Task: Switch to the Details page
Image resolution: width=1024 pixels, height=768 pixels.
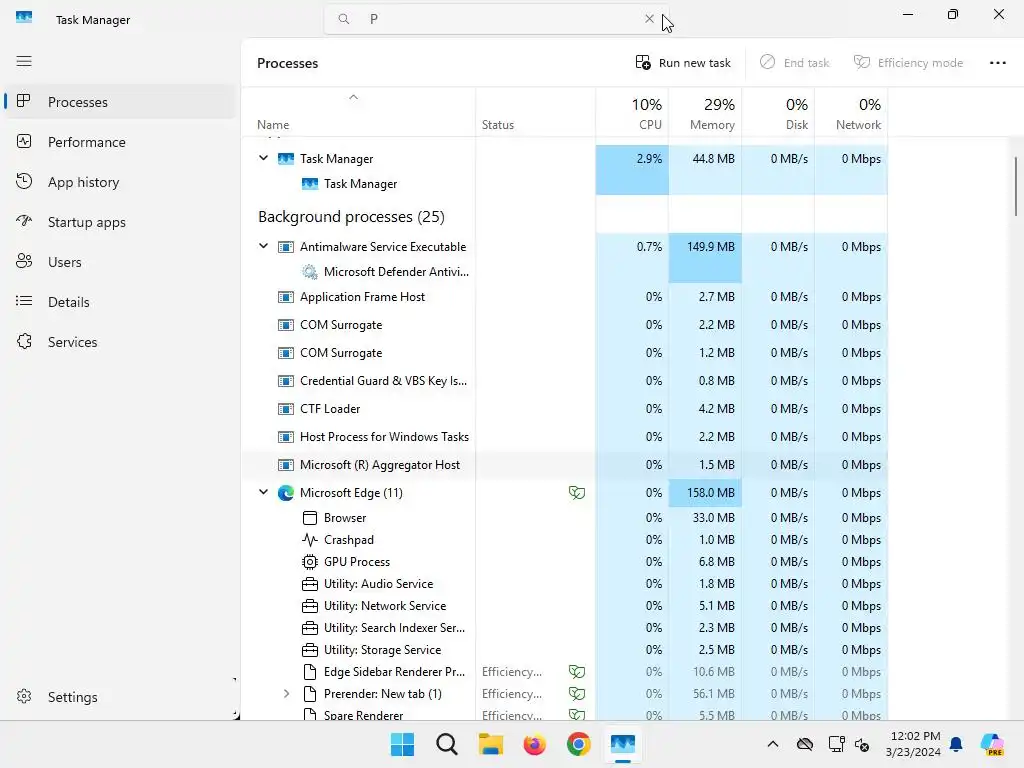Action: click(x=120, y=302)
